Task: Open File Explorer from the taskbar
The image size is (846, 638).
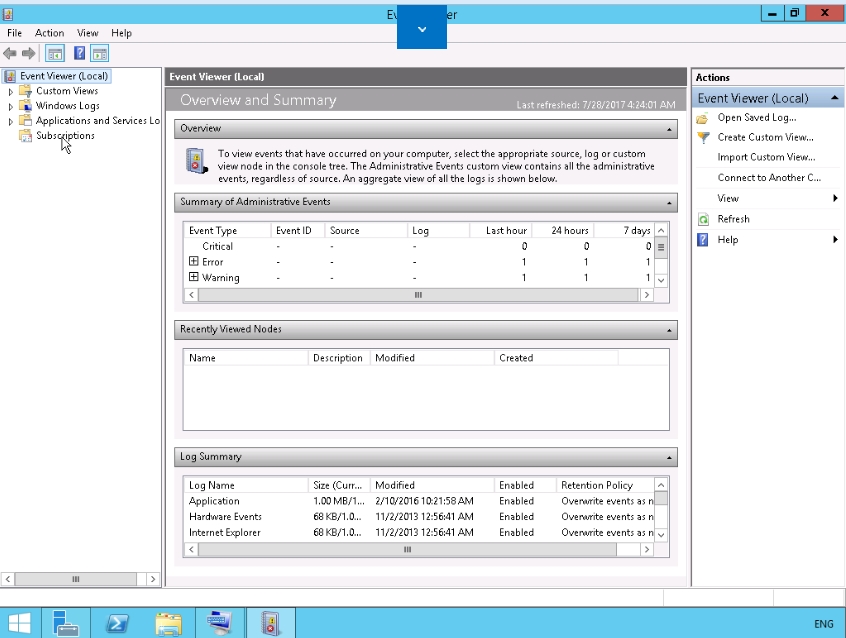Action: tap(168, 623)
